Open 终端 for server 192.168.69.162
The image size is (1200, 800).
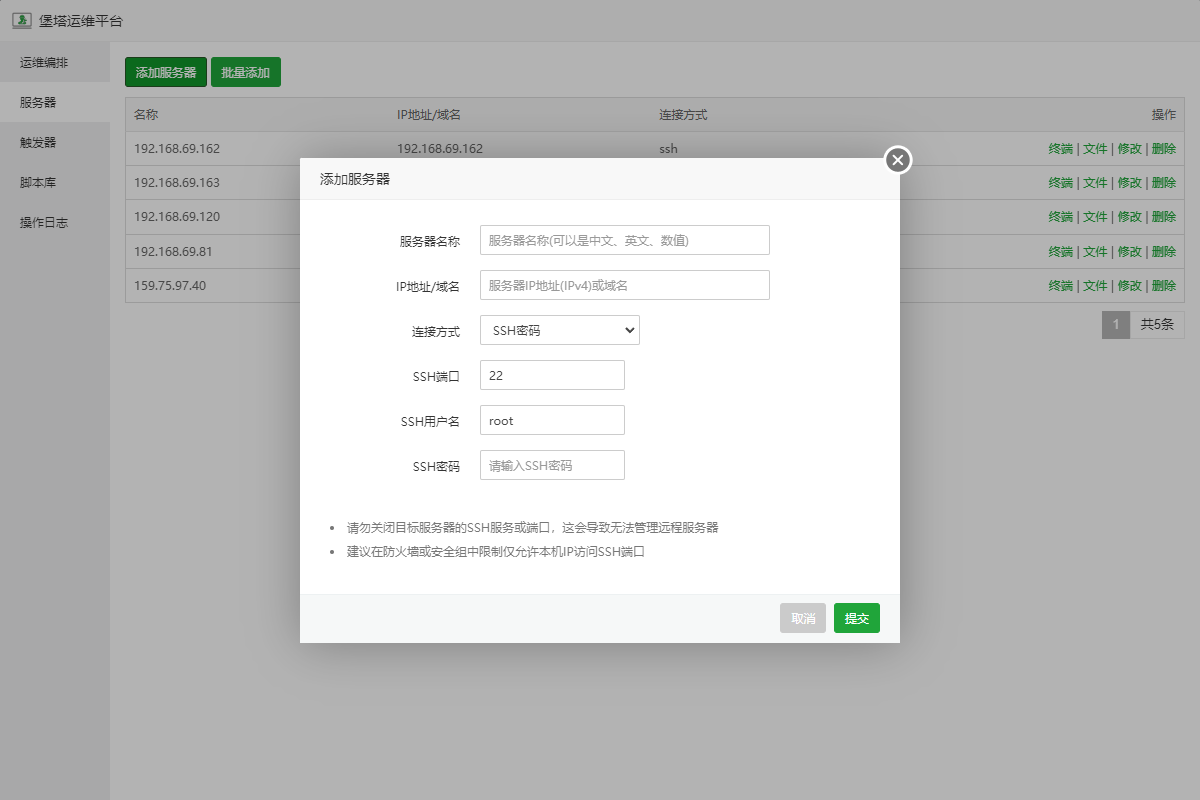(x=1060, y=149)
